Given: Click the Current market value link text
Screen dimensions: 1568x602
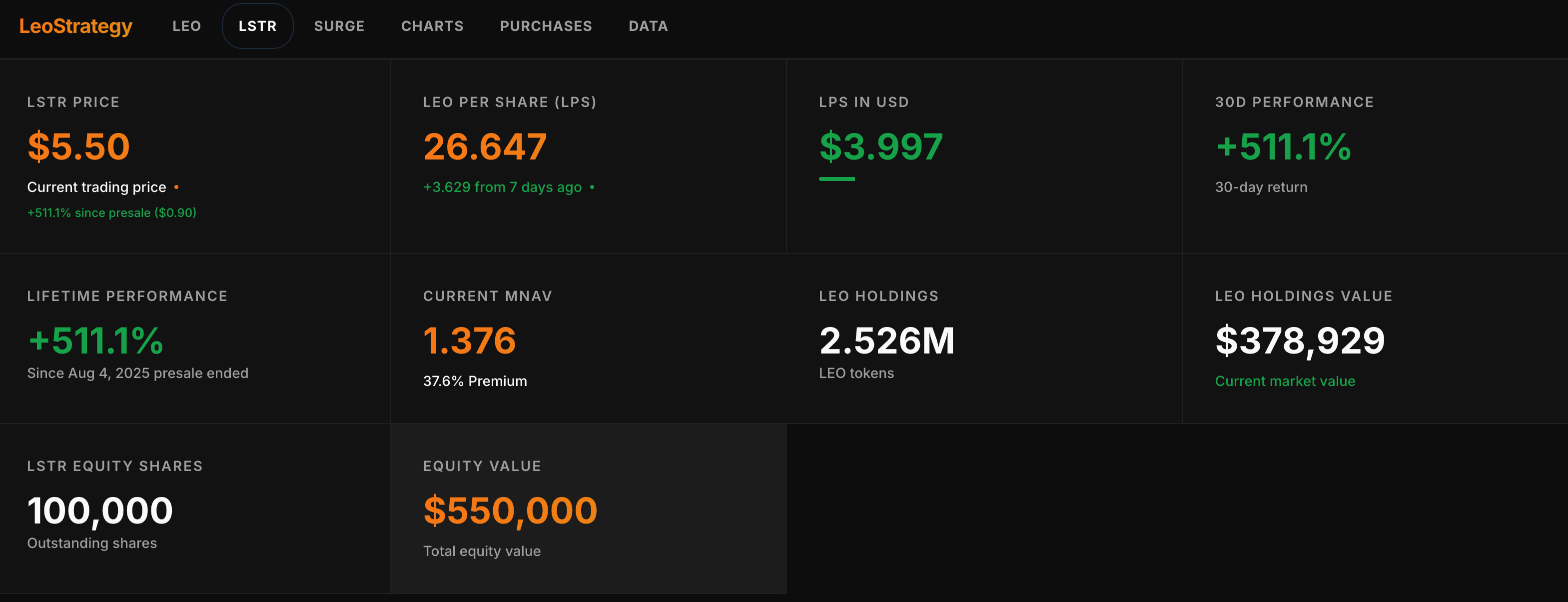Looking at the screenshot, I should (x=1285, y=381).
